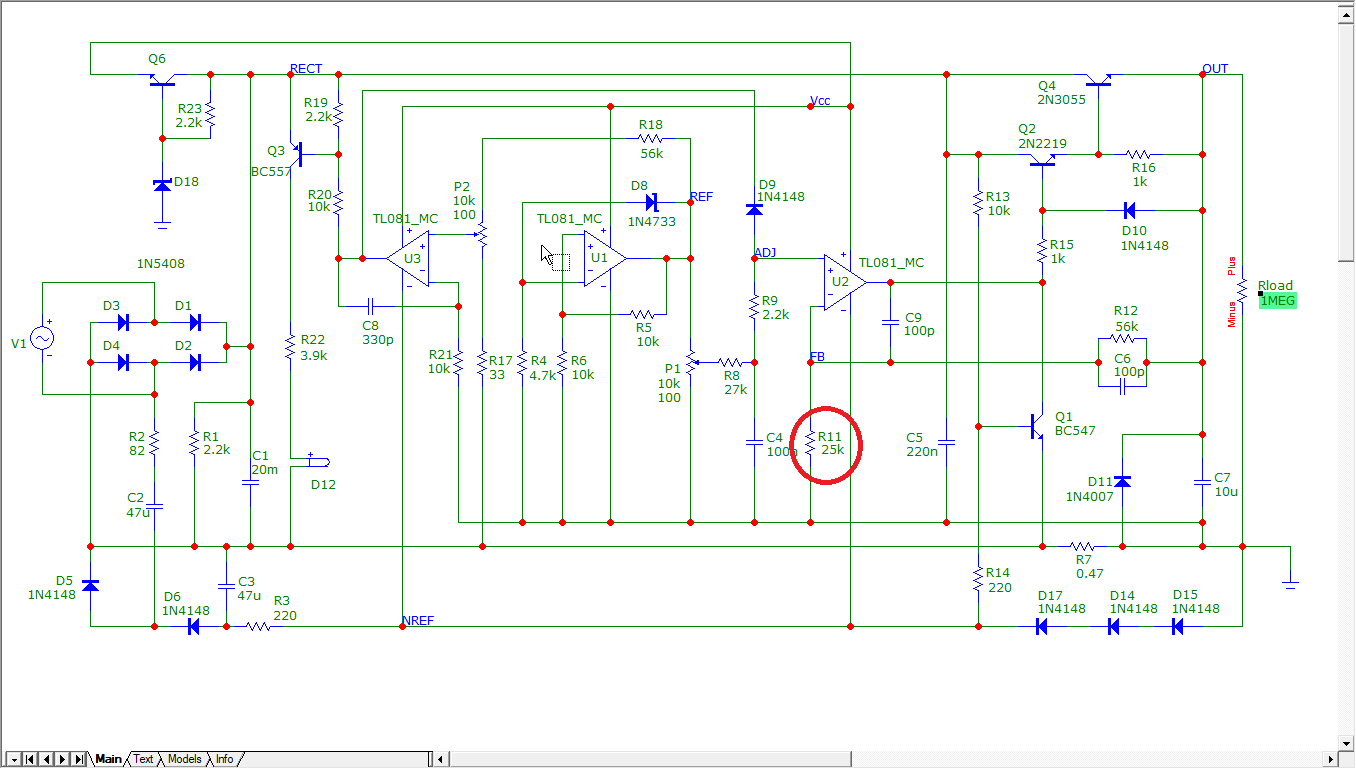Switch to the Info tab
This screenshot has width=1356, height=769.
224,759
